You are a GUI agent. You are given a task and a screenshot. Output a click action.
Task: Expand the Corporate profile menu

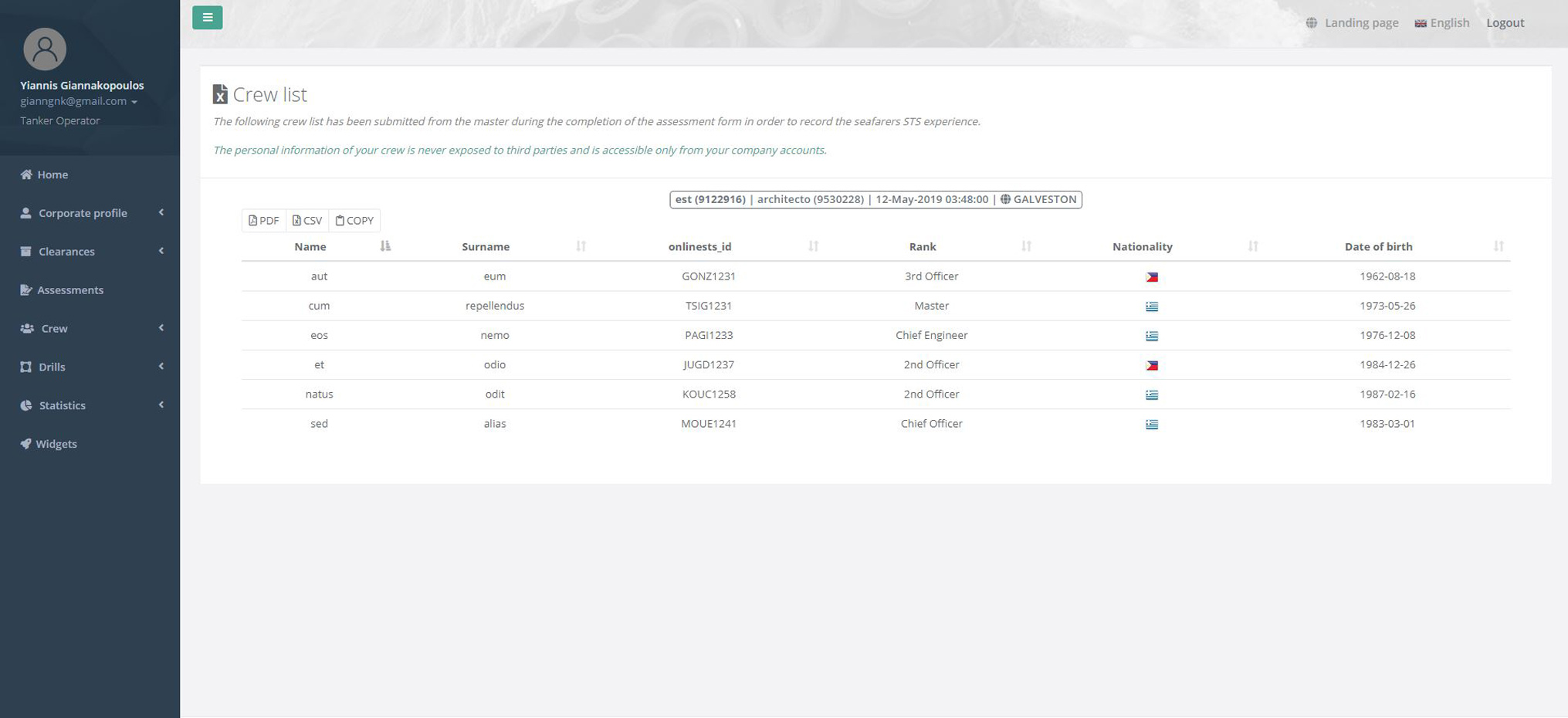click(82, 212)
